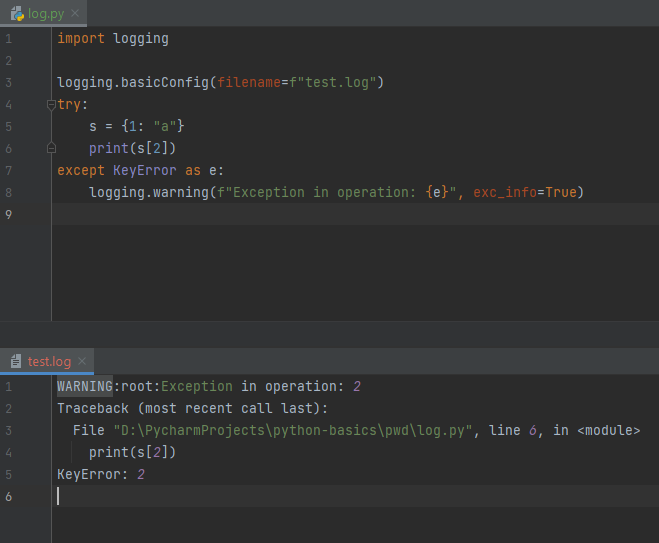Switch to the log.py editor tab
This screenshot has height=543, width=659.
pos(43,13)
